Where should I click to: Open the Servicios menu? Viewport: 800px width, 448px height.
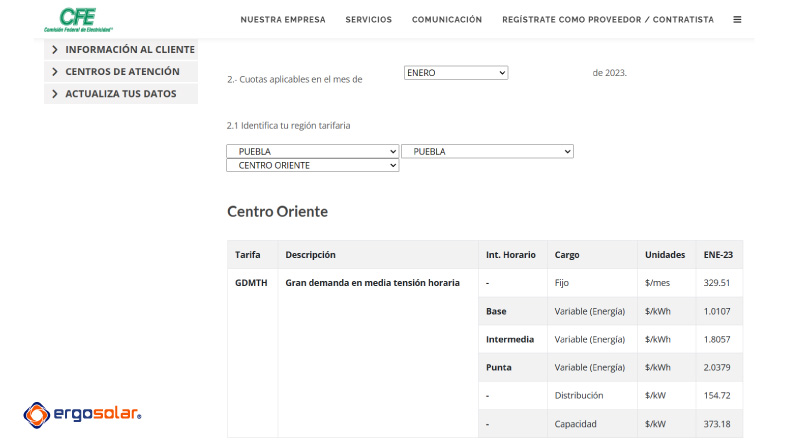(368, 19)
